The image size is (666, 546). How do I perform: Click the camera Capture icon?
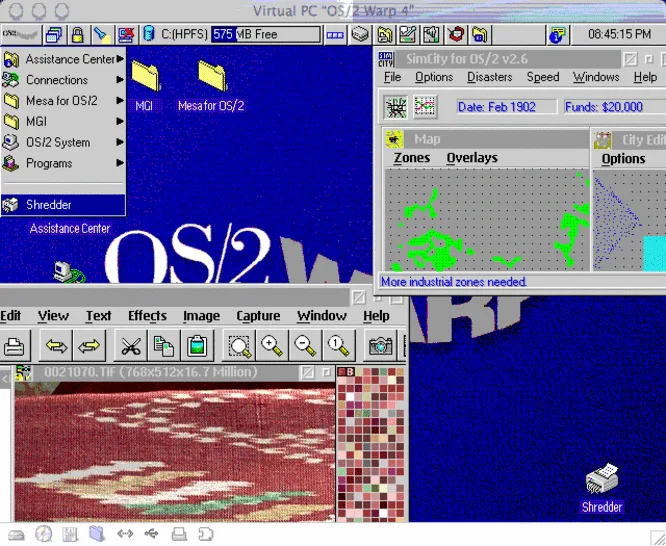[x=381, y=346]
